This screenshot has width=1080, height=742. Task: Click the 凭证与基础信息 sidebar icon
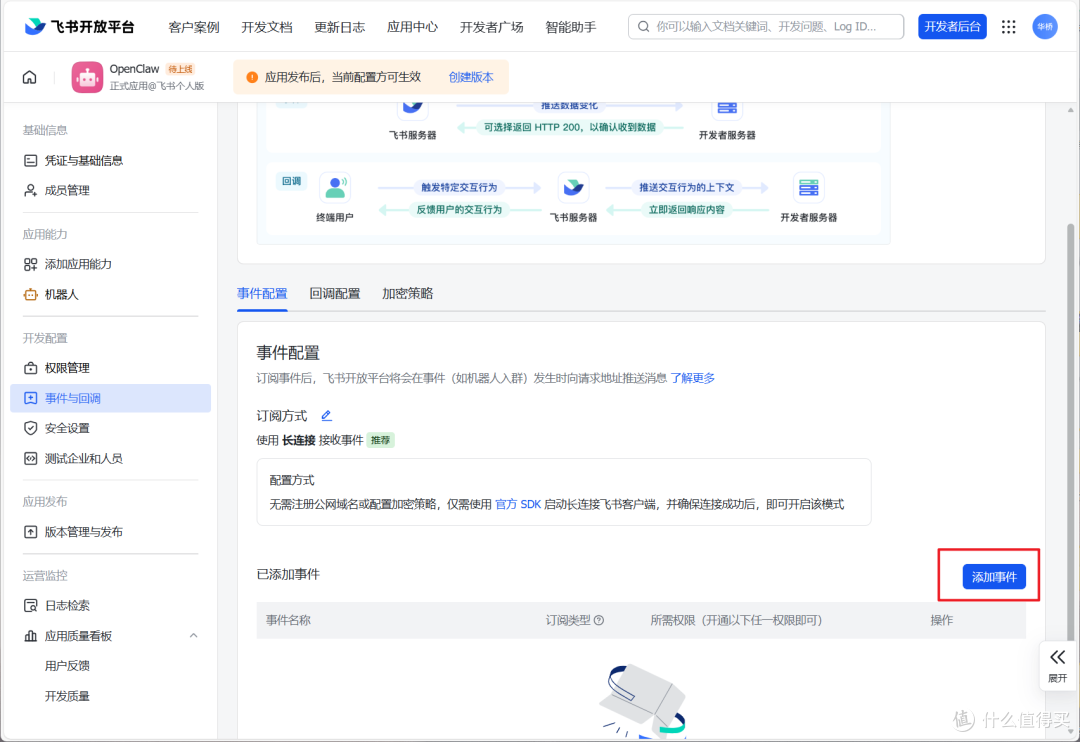30,161
